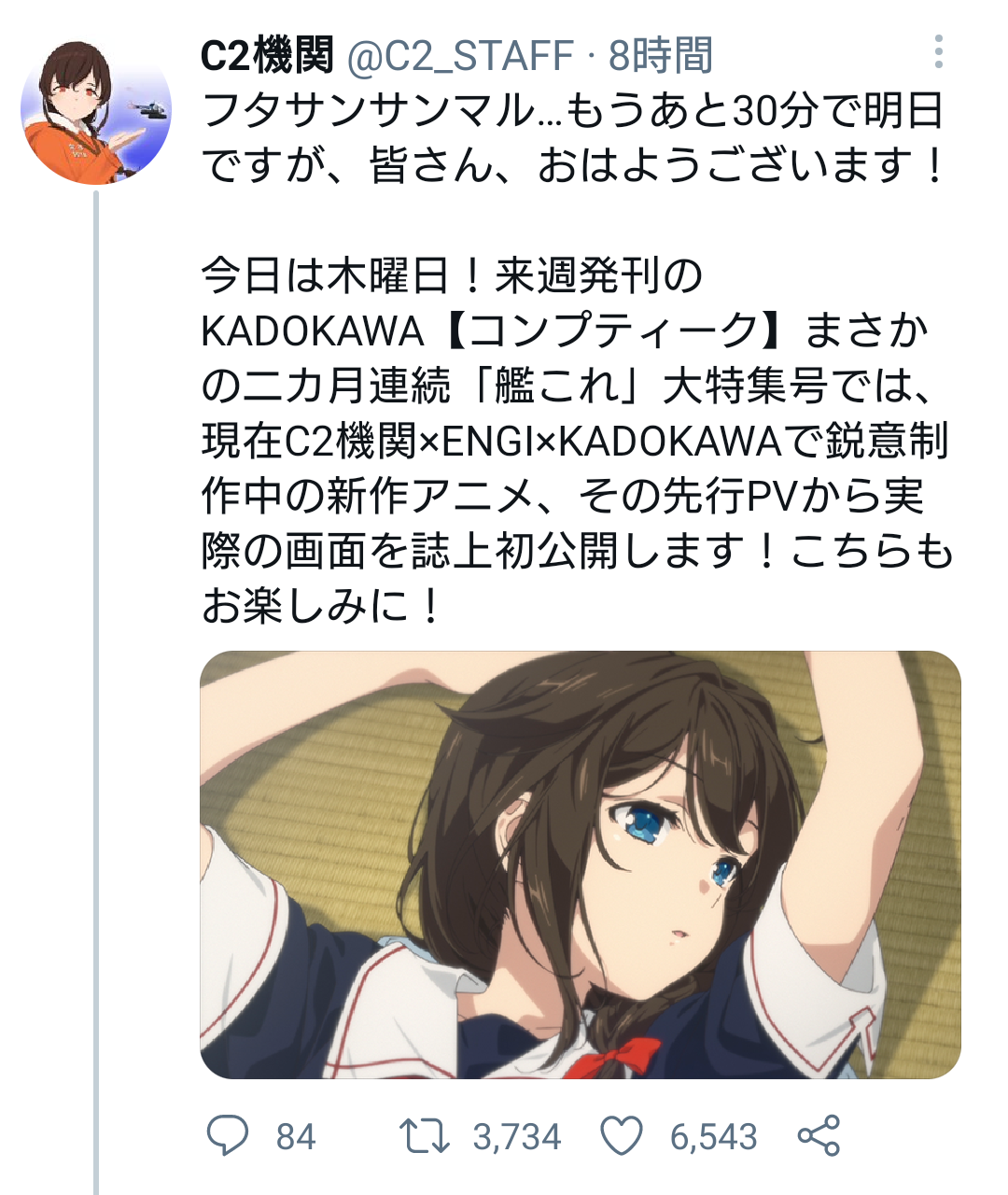View the 84 reply count
The height and width of the screenshot is (1195, 1008).
coord(296,1137)
